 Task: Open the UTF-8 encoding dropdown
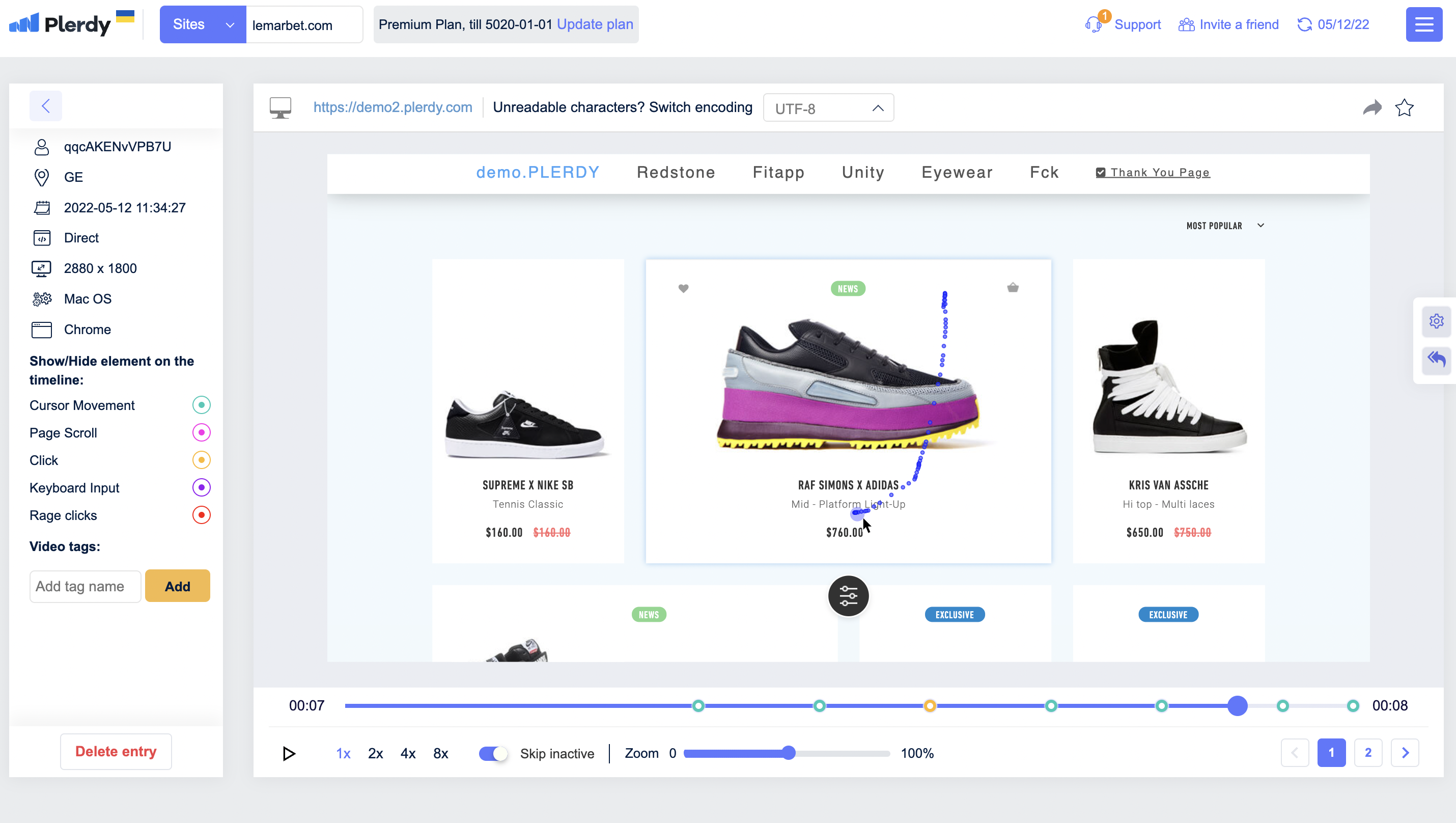[828, 108]
